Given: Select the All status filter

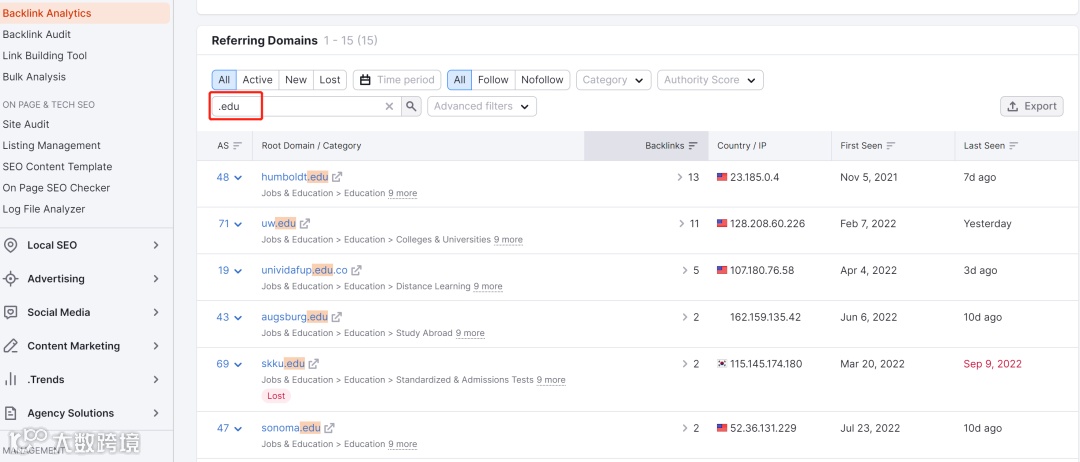Looking at the screenshot, I should pyautogui.click(x=224, y=80).
